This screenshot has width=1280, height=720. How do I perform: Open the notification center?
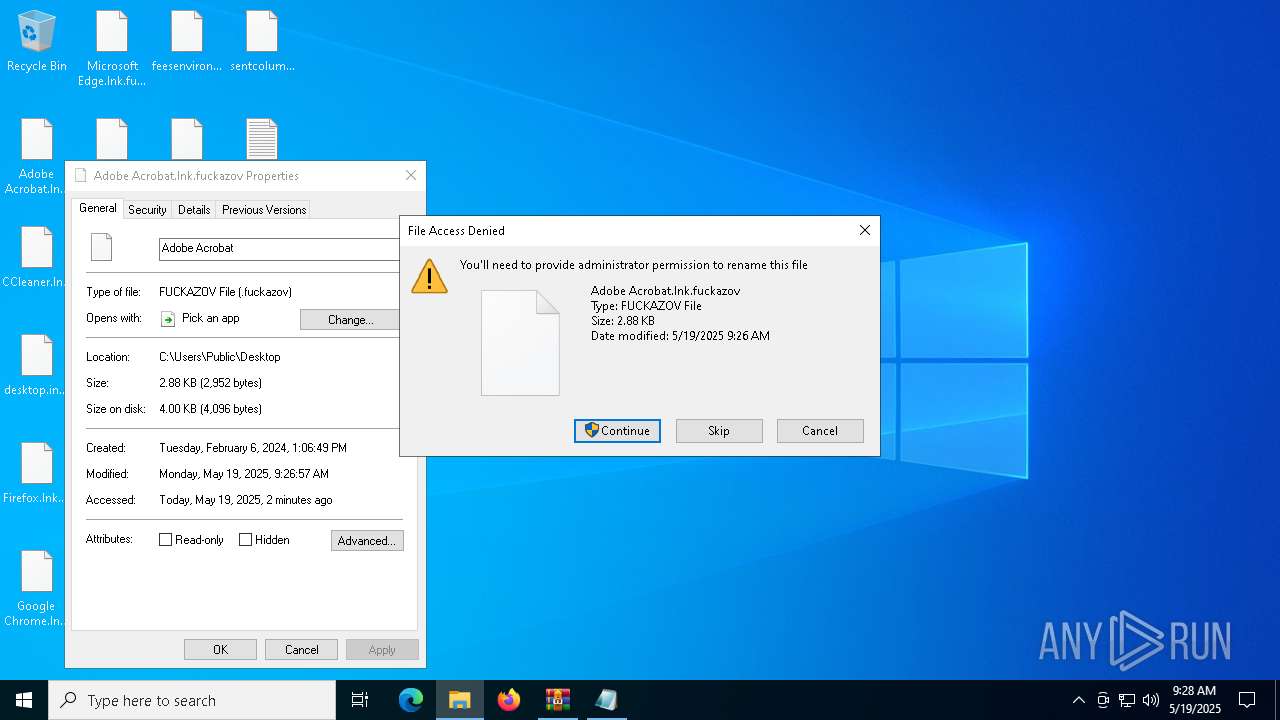point(1247,700)
